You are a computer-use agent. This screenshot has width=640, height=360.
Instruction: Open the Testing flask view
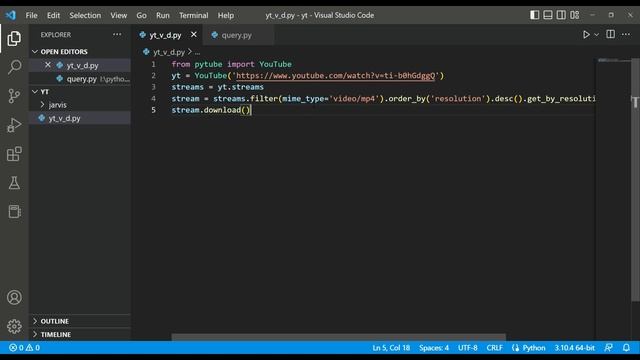14,183
